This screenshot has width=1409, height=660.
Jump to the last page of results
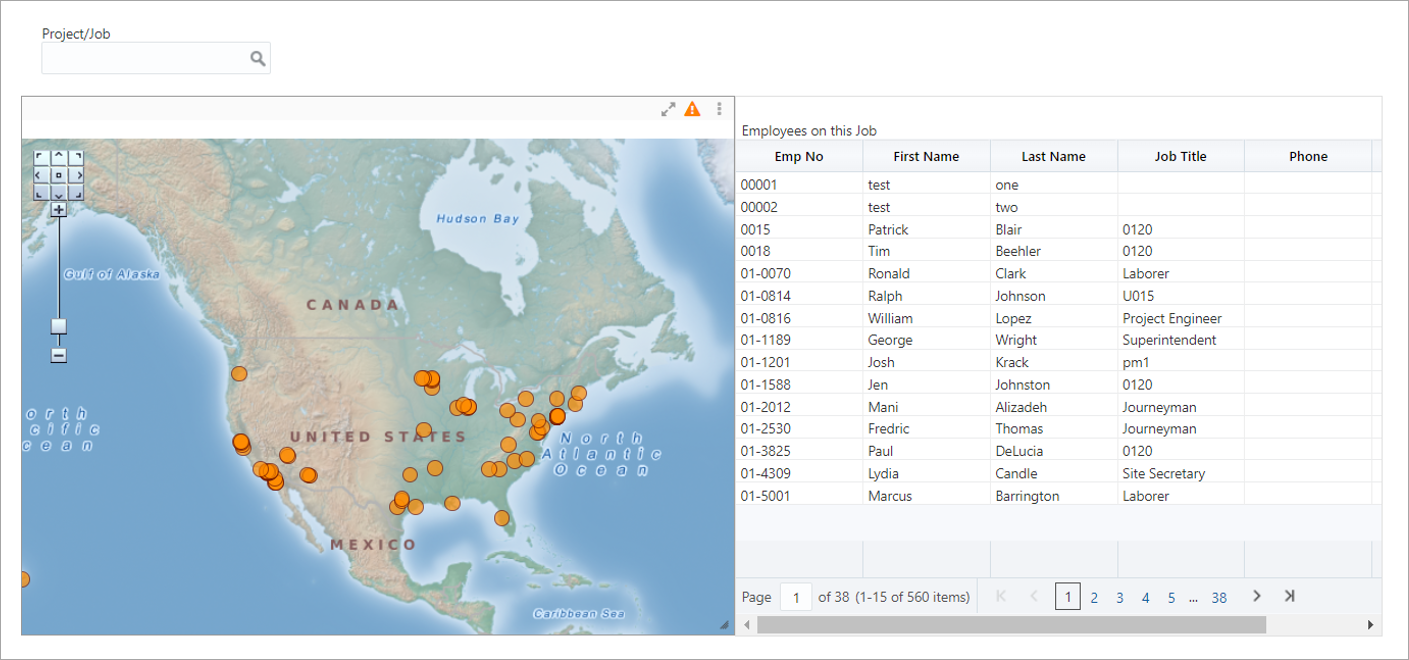click(x=1289, y=595)
